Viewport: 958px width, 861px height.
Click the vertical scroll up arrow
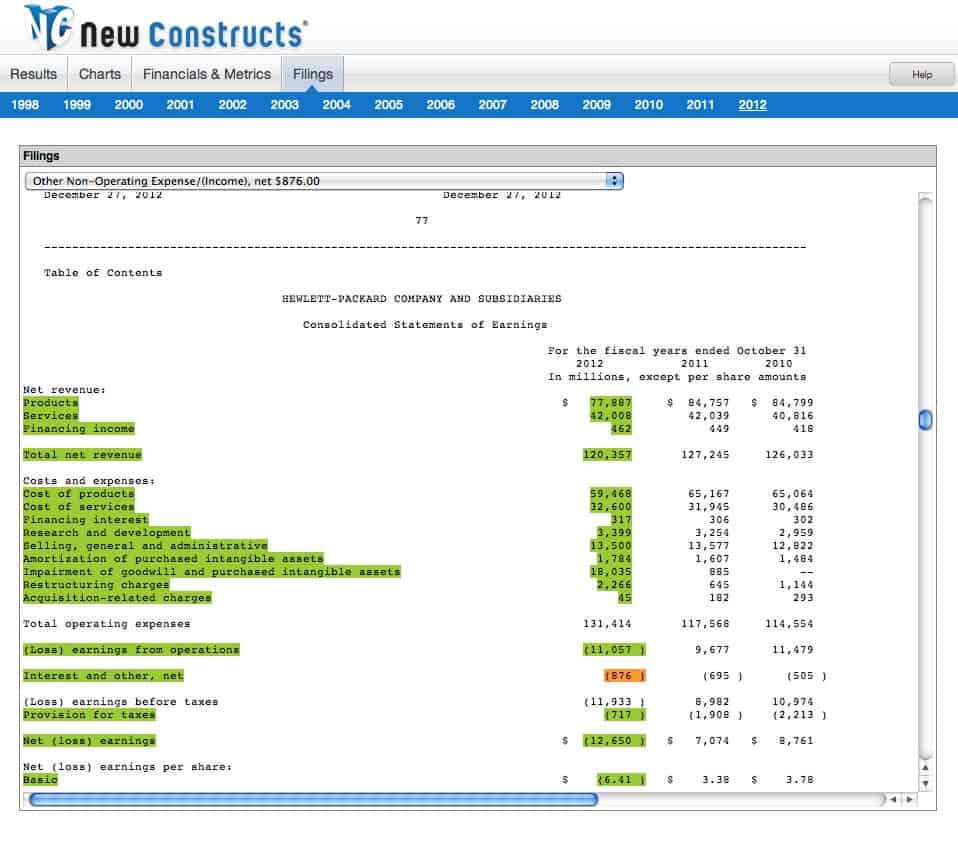click(x=925, y=767)
